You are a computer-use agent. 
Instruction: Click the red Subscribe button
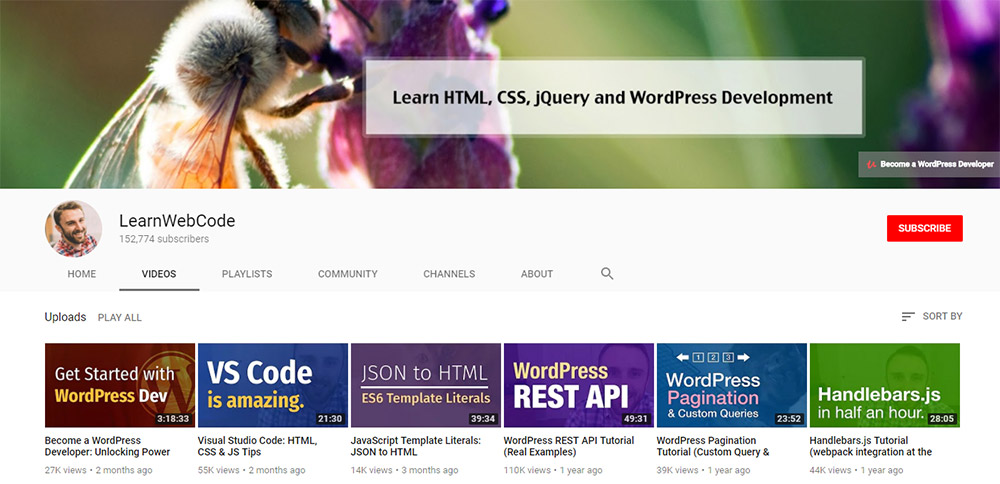(x=924, y=228)
